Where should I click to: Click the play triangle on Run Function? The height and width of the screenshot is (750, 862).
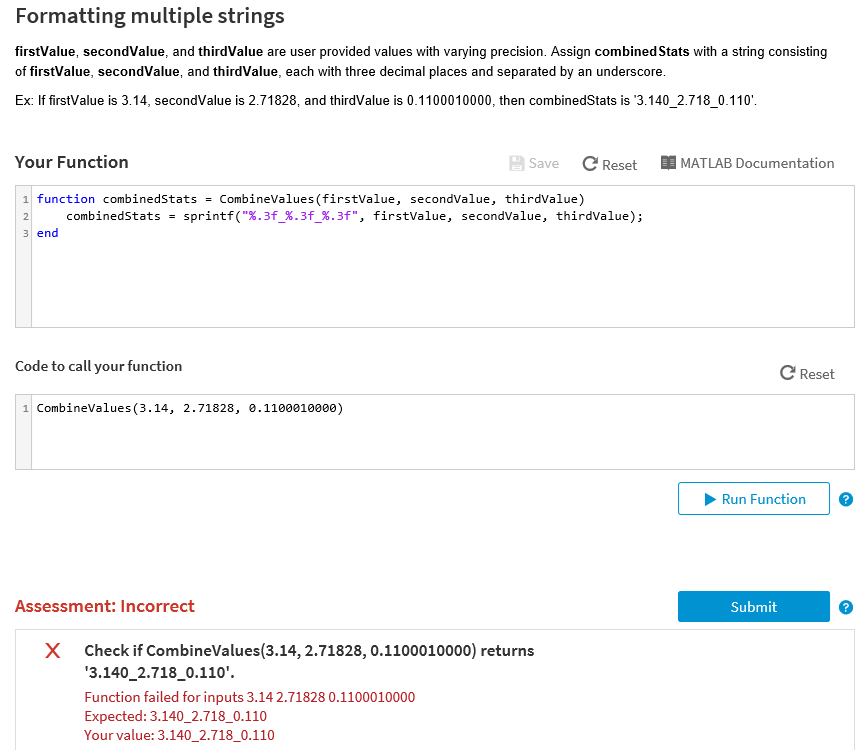pyautogui.click(x=711, y=499)
